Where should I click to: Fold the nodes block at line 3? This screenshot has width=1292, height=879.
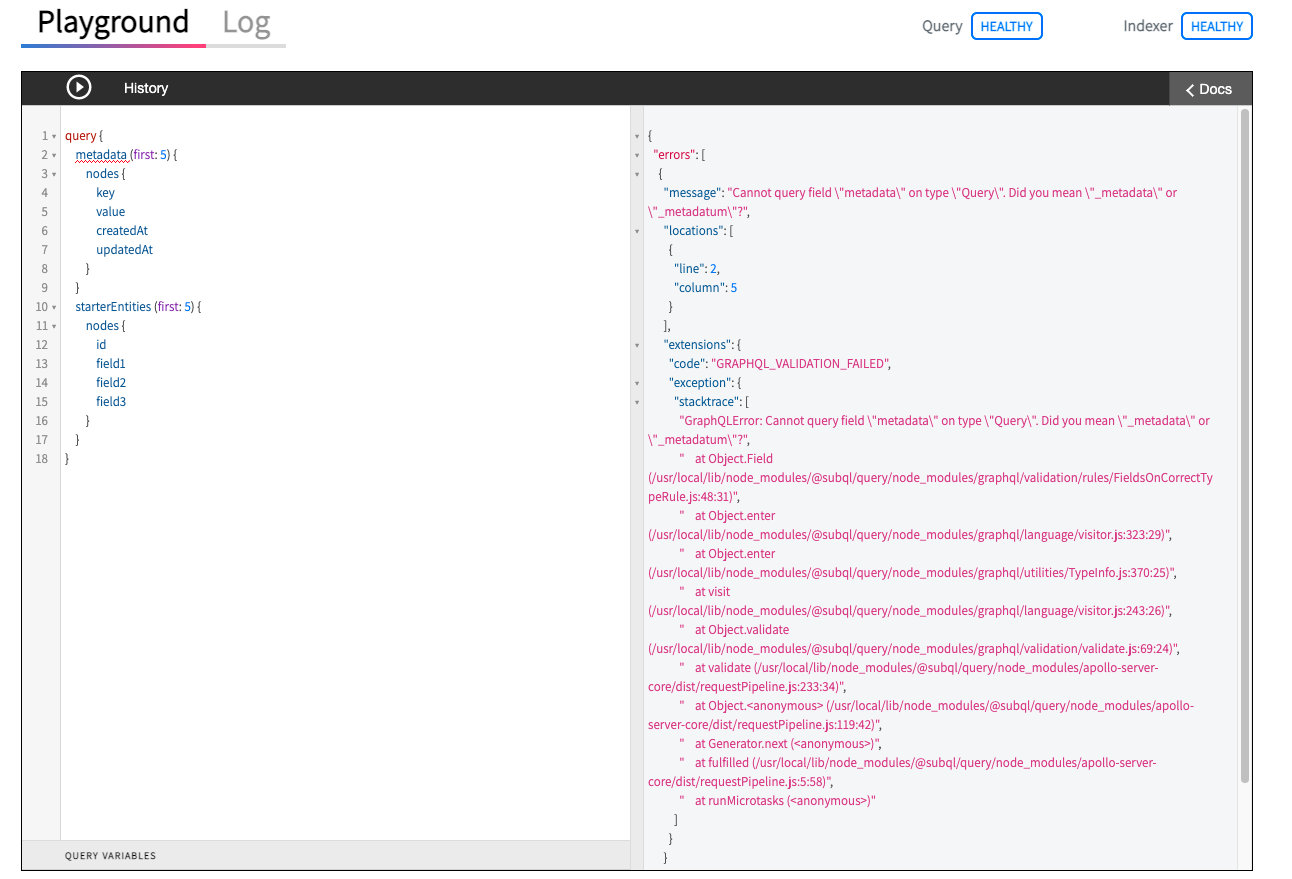[54, 174]
